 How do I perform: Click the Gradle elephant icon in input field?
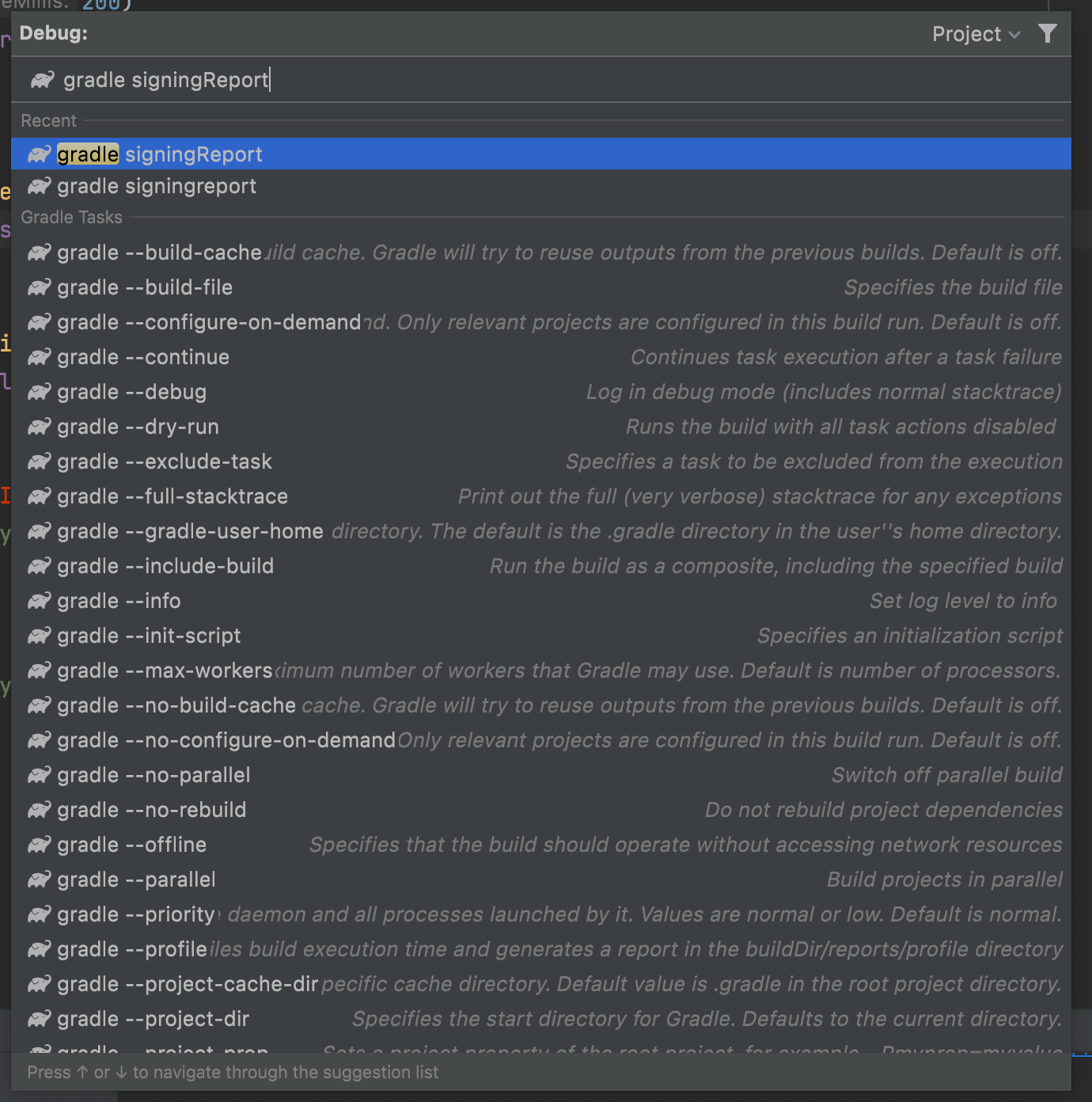click(x=42, y=80)
